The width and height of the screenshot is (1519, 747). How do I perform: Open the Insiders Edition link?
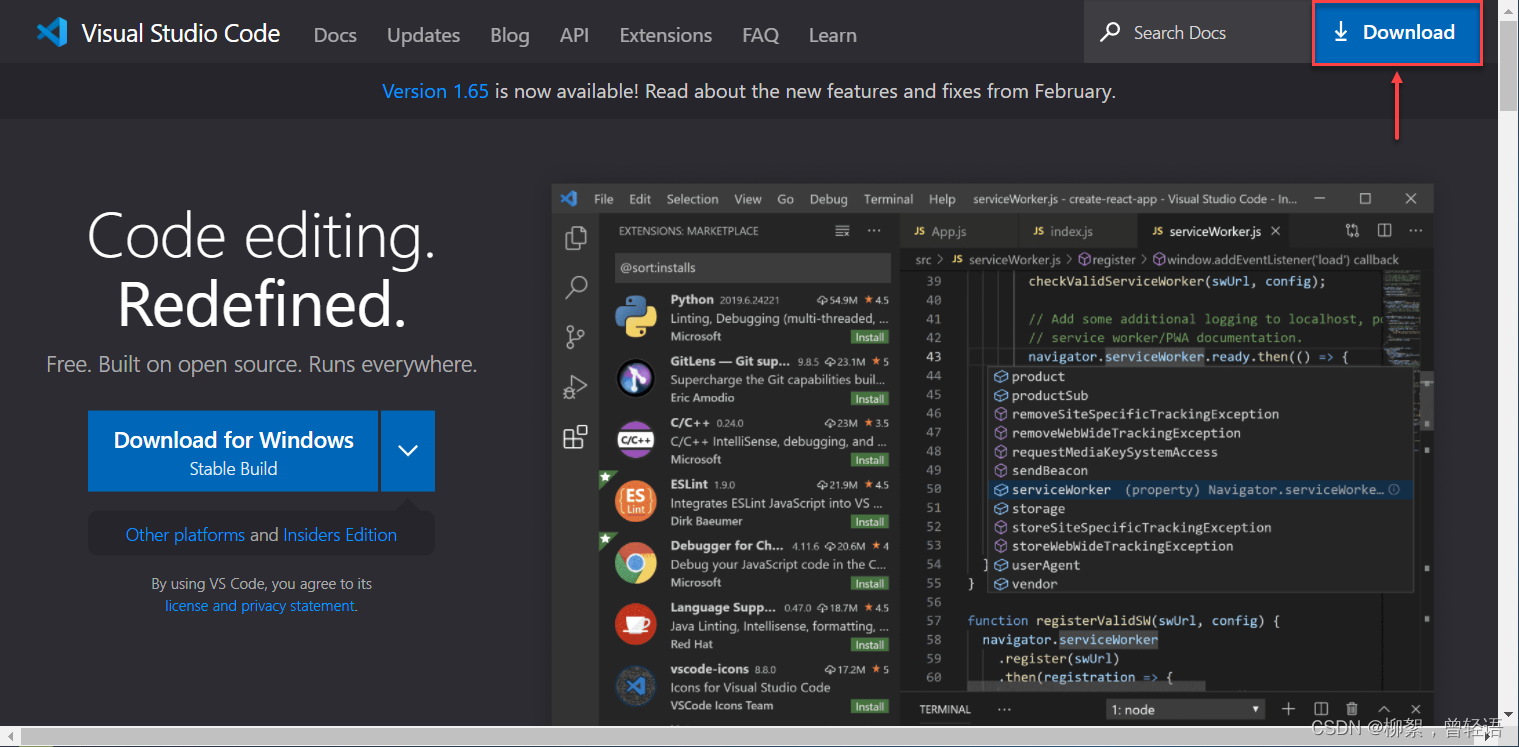pos(340,535)
